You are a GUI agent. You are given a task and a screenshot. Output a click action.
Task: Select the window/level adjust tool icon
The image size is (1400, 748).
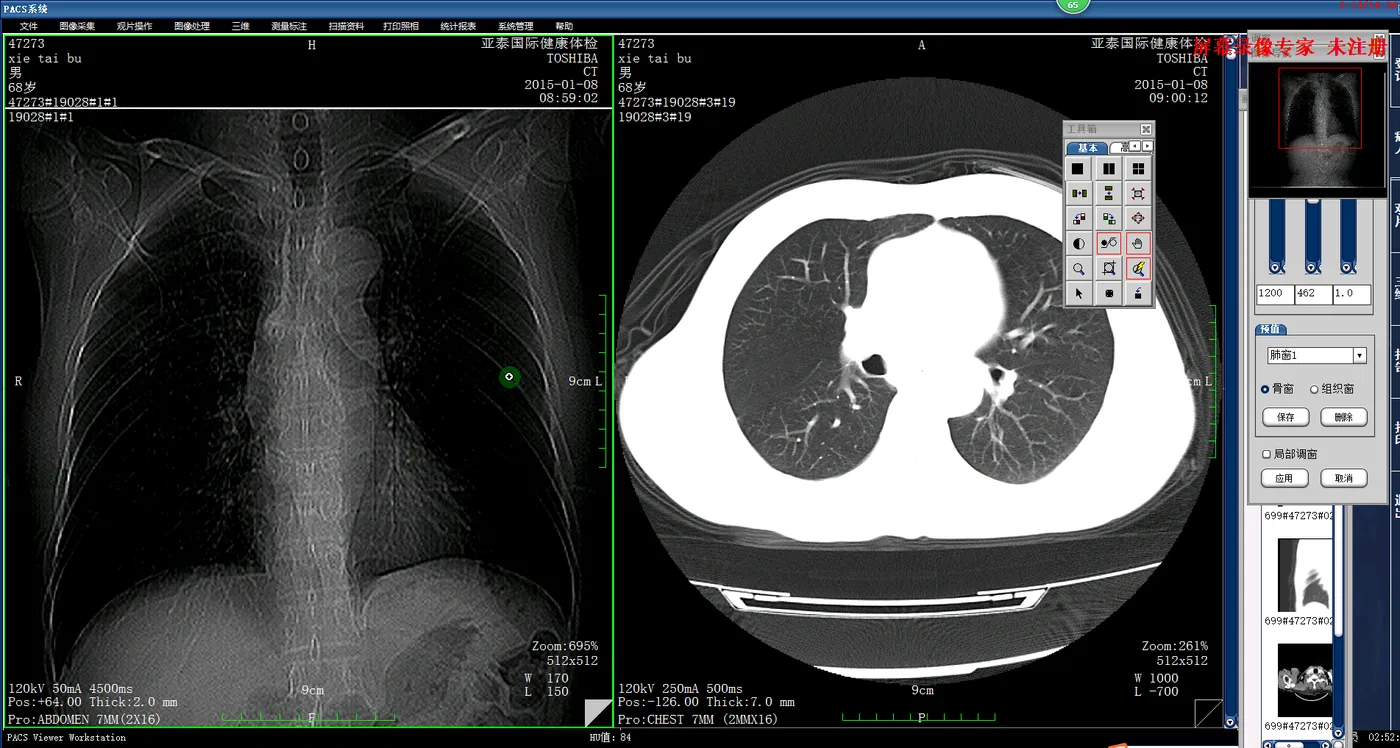click(x=1108, y=243)
